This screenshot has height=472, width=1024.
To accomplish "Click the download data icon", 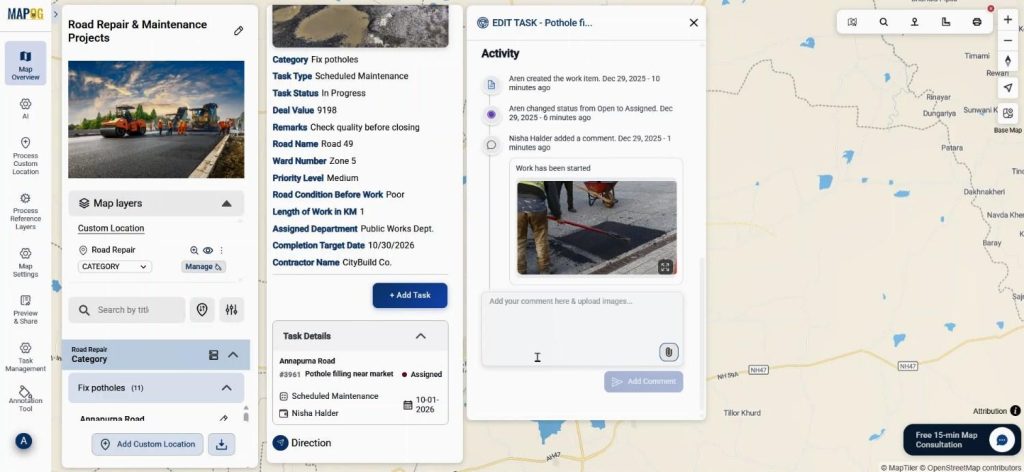I will click(x=221, y=445).
